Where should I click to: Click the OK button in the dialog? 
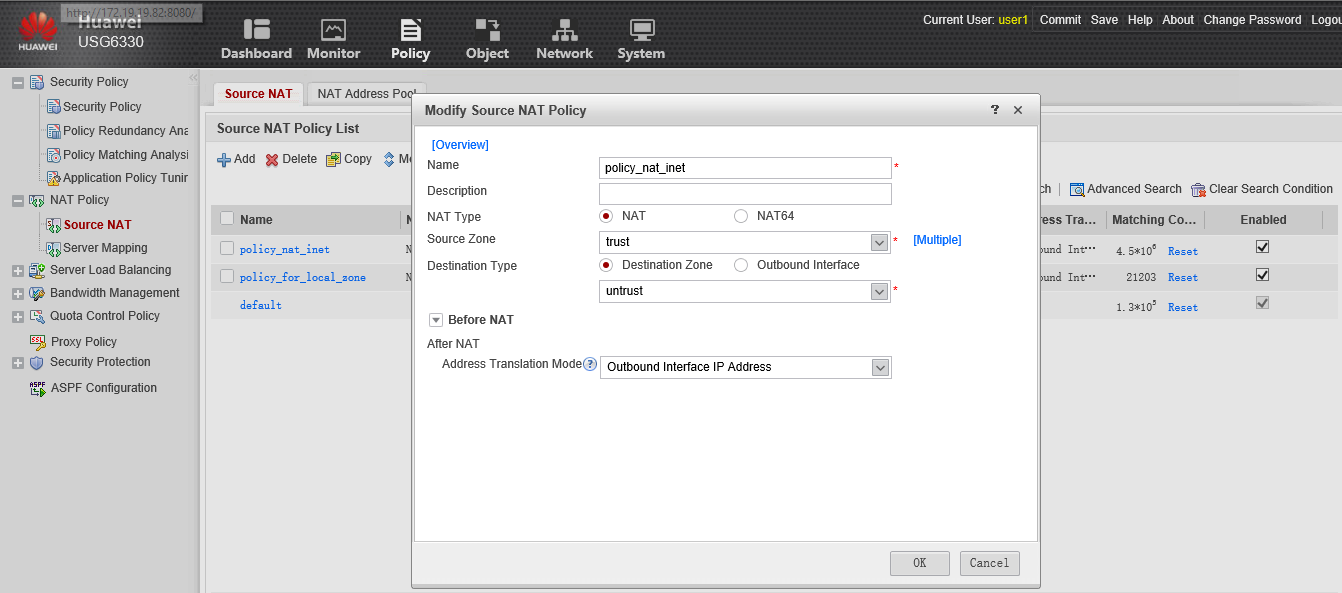920,563
